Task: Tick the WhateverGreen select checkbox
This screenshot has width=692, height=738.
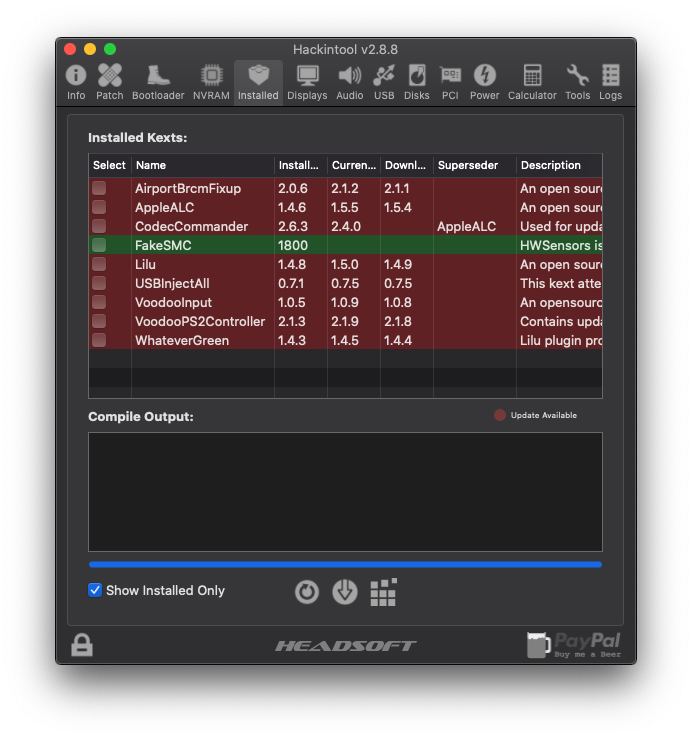Action: click(x=99, y=340)
